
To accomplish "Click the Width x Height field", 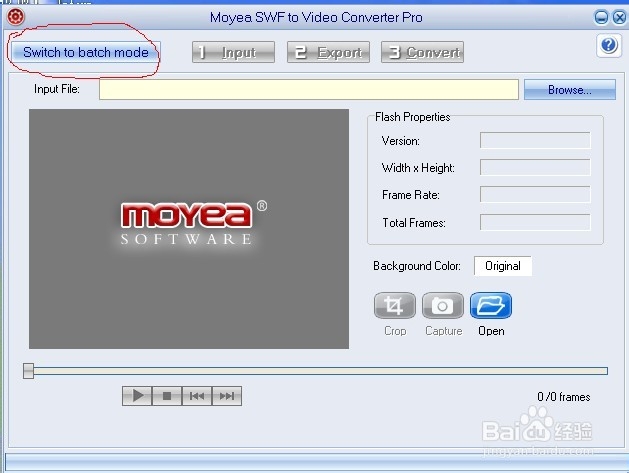I will click(x=535, y=167).
